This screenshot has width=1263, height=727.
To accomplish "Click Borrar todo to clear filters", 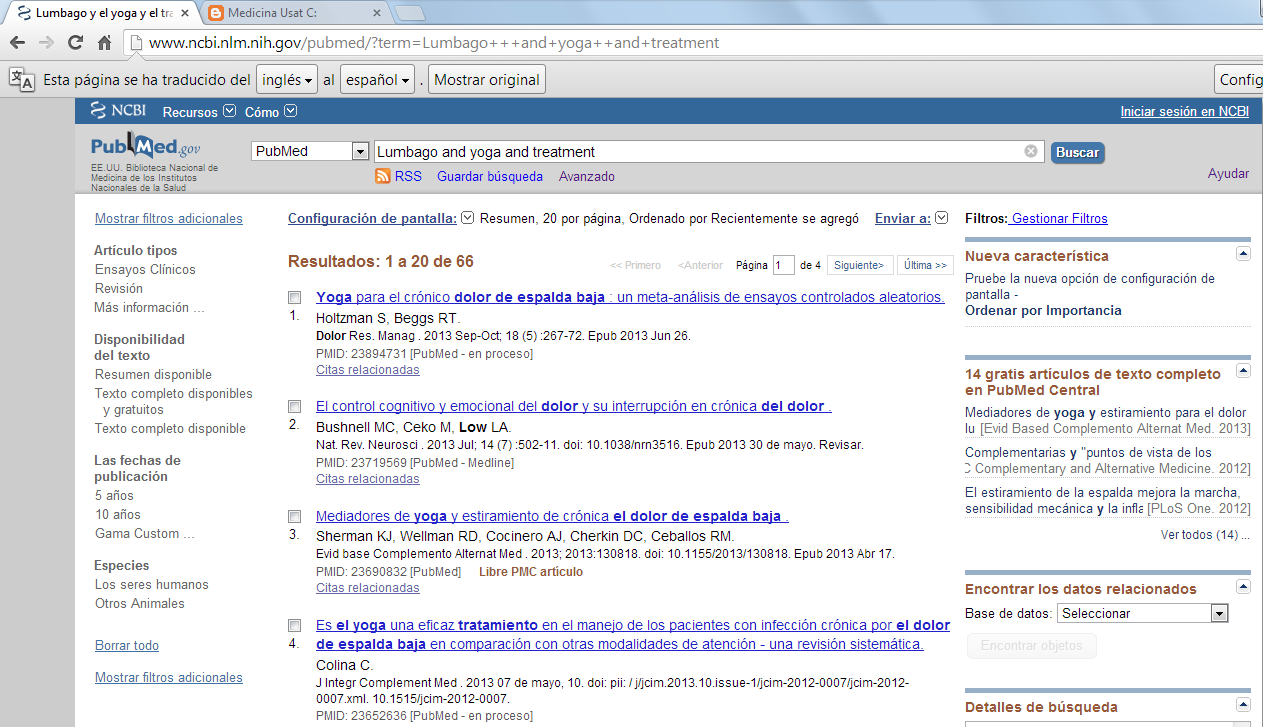I will 127,645.
